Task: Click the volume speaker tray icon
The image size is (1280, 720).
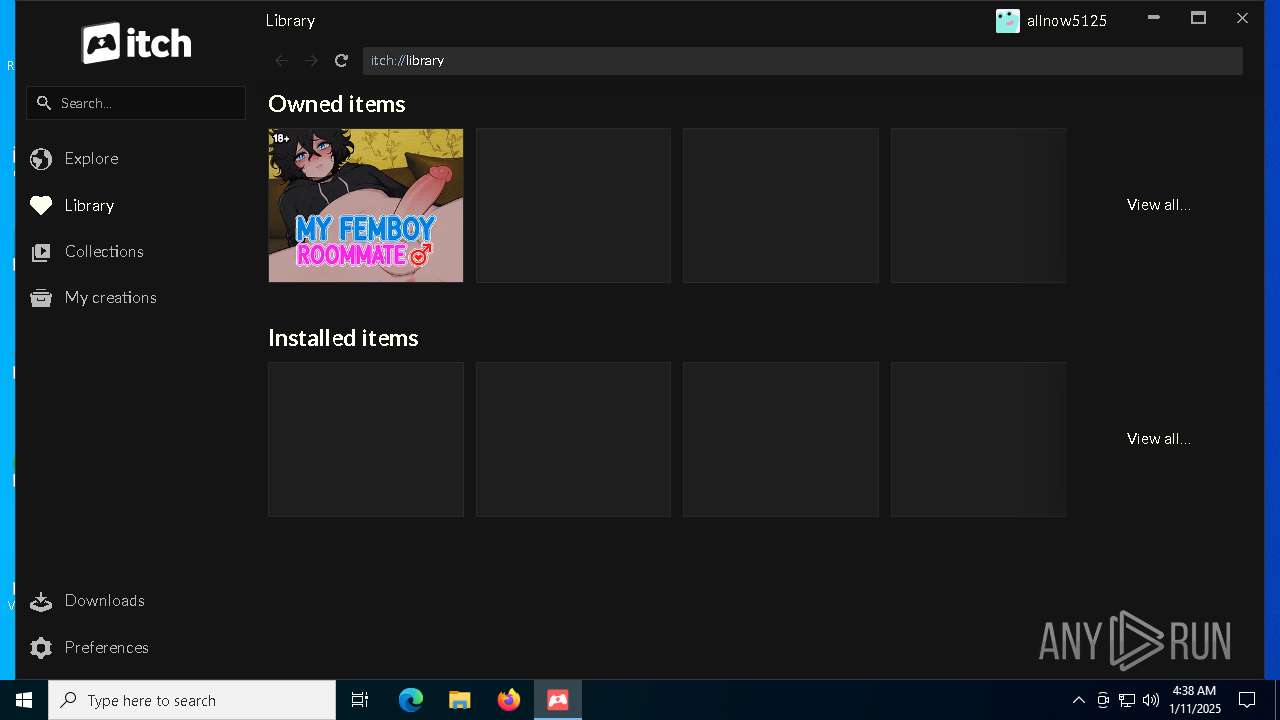Action: (x=1151, y=700)
